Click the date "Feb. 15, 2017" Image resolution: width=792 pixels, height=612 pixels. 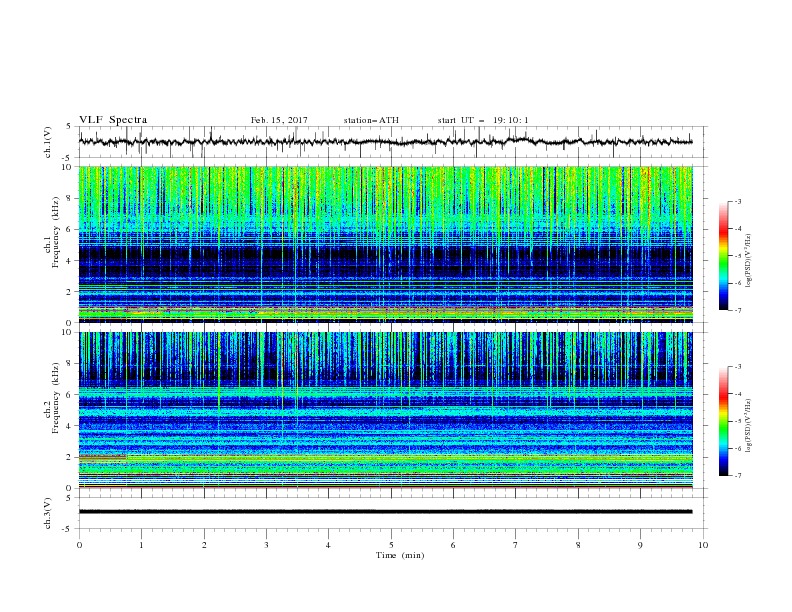(279, 120)
